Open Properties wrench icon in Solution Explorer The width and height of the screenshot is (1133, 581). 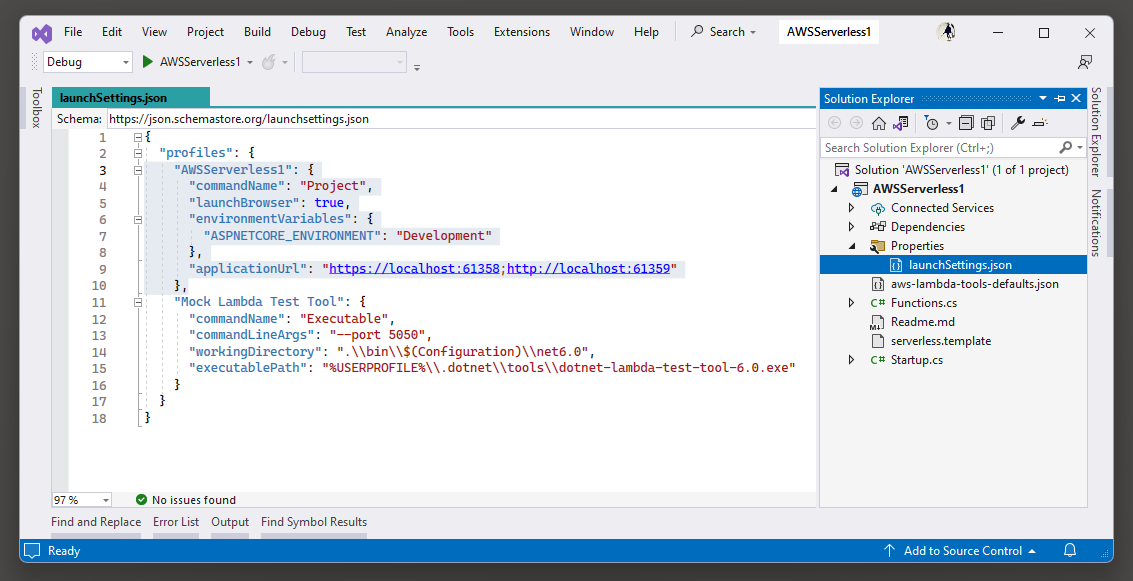tap(1018, 123)
